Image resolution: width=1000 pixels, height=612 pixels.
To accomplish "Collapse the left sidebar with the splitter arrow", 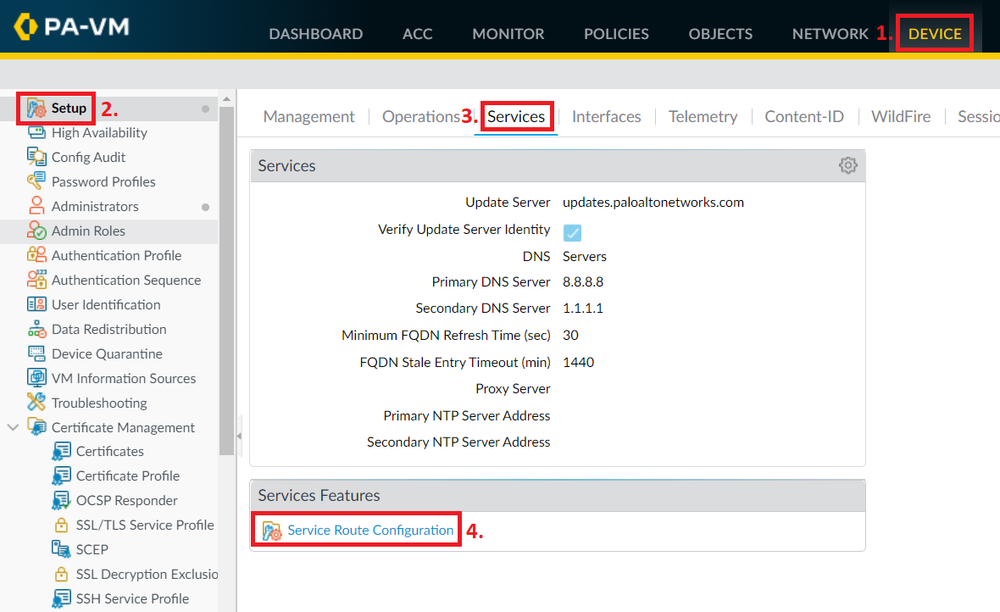I will coord(239,436).
